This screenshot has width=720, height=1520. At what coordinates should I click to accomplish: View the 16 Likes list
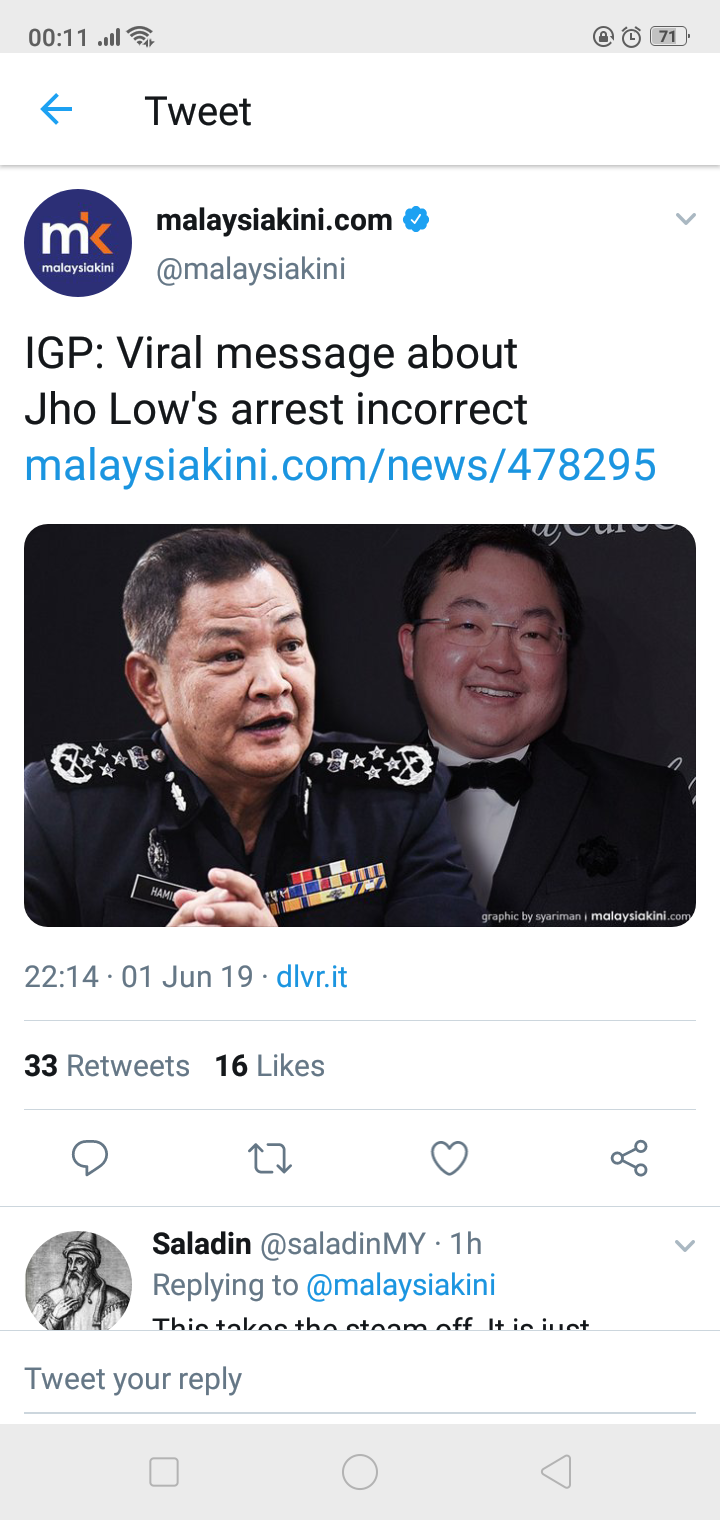(270, 1066)
